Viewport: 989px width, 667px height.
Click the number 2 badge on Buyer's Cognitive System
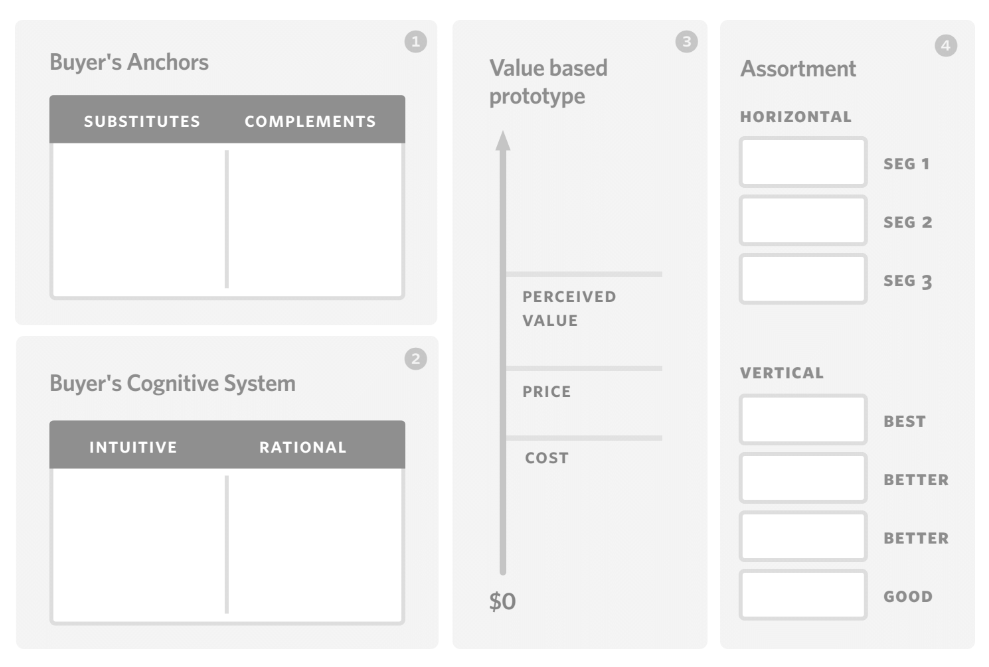416,359
